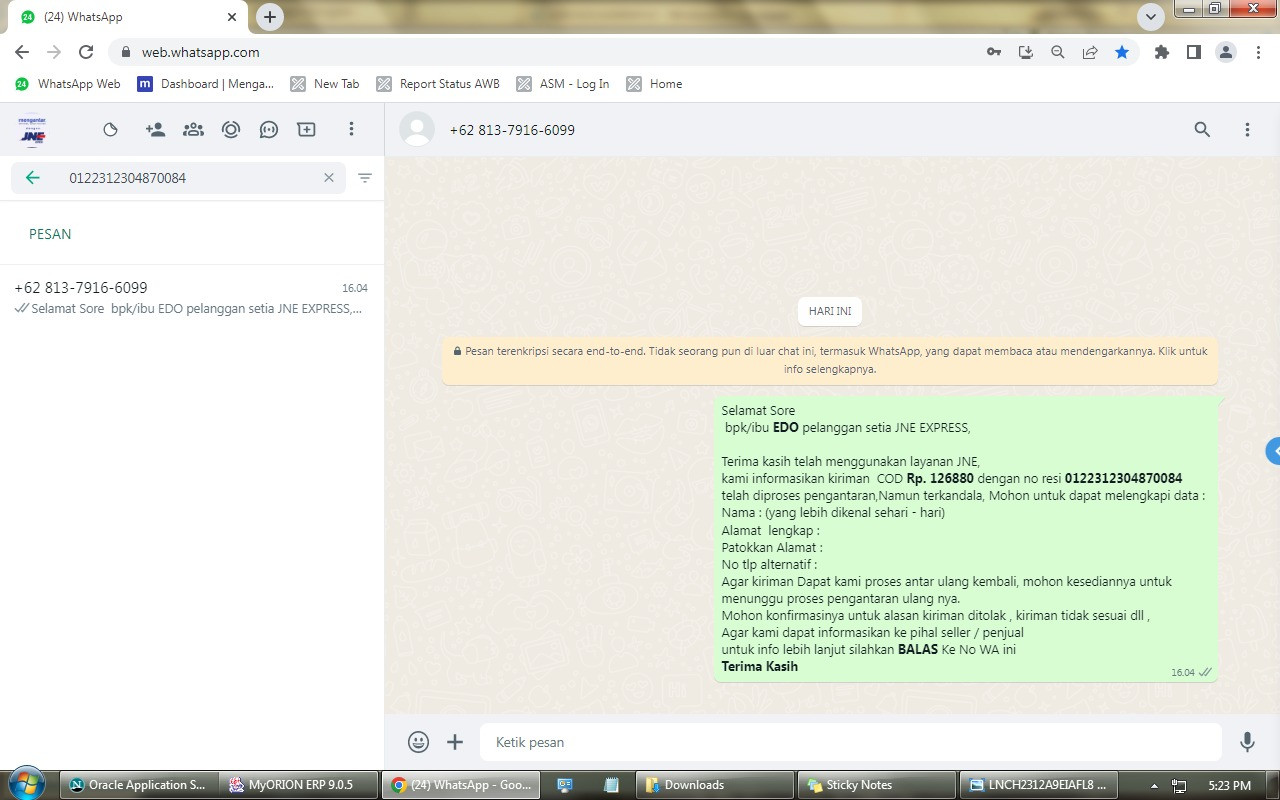Close the WhatsApp browser tab

pos(232,17)
